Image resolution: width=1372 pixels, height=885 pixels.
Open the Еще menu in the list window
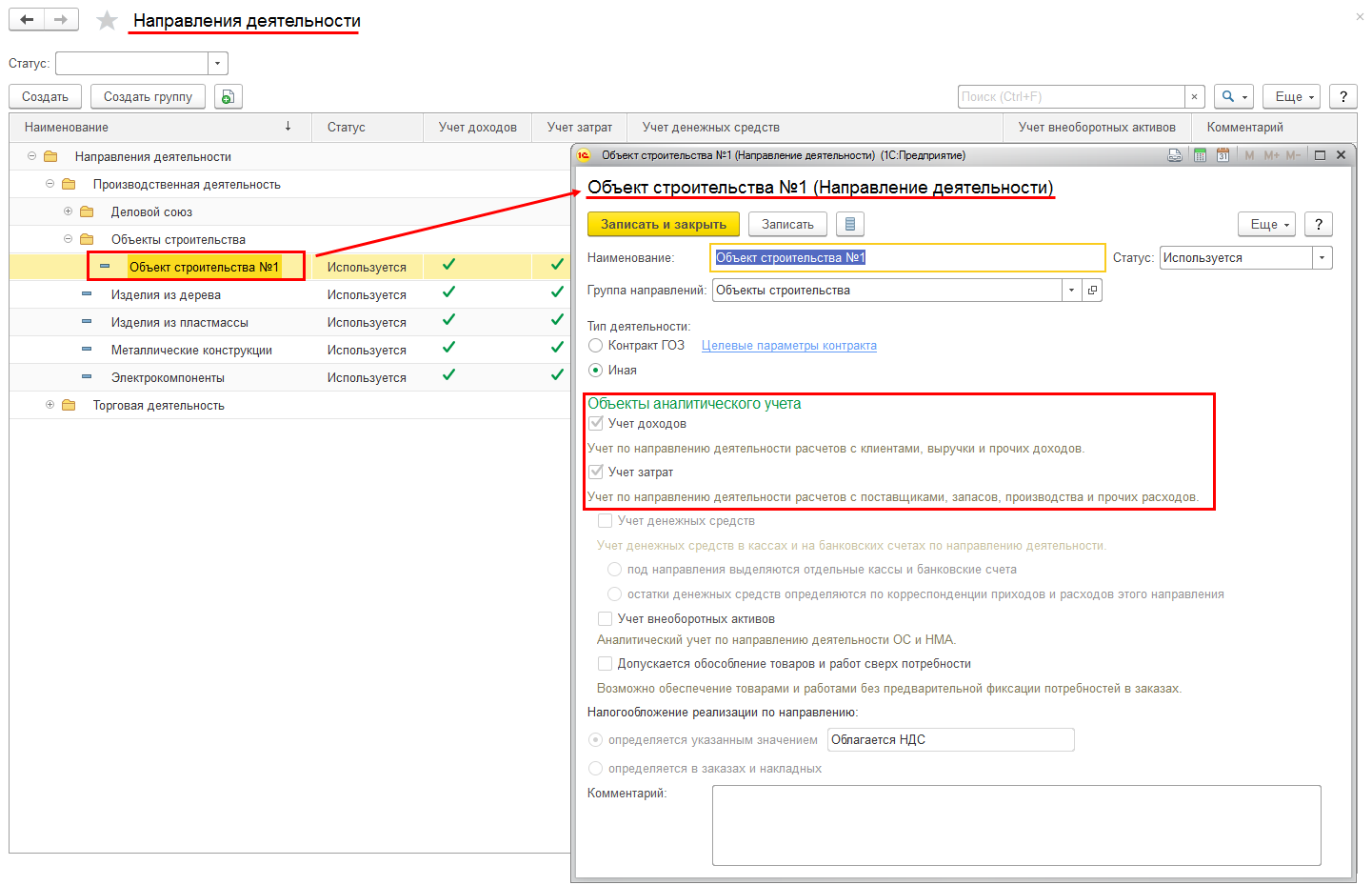pyautogui.click(x=1291, y=96)
